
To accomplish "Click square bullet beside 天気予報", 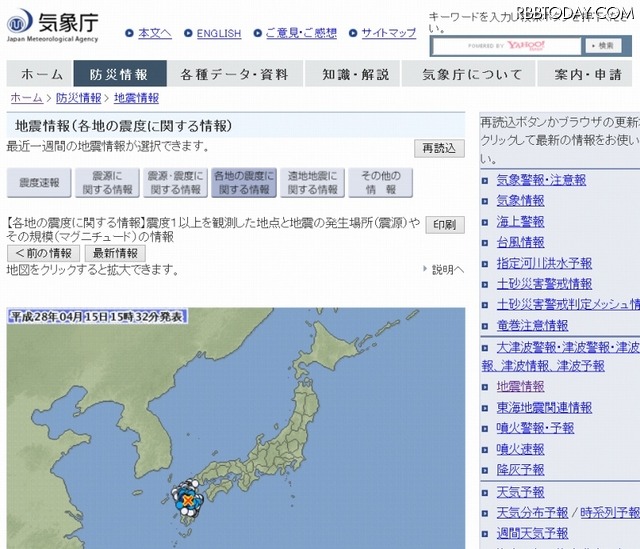I will click(x=485, y=493).
